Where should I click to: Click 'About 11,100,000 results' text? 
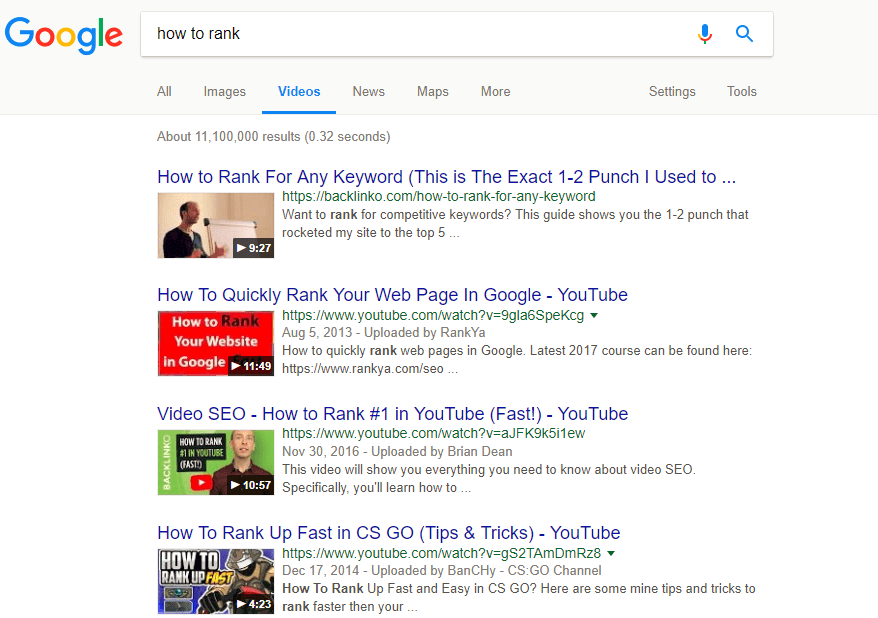pos(274,137)
